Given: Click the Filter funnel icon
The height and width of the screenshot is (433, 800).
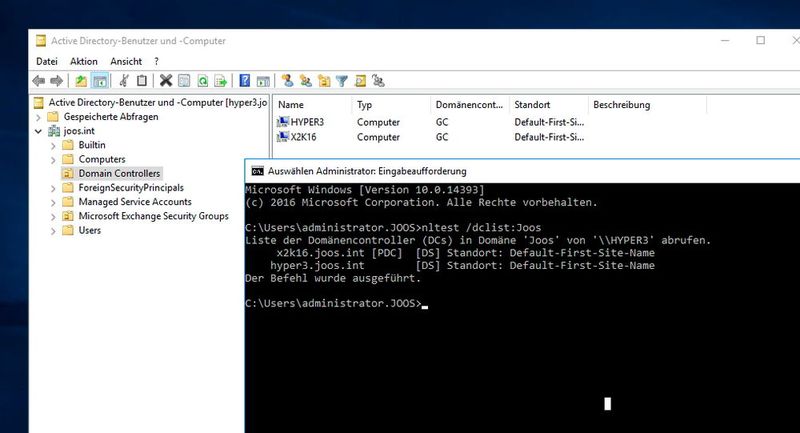Looking at the screenshot, I should [342, 81].
